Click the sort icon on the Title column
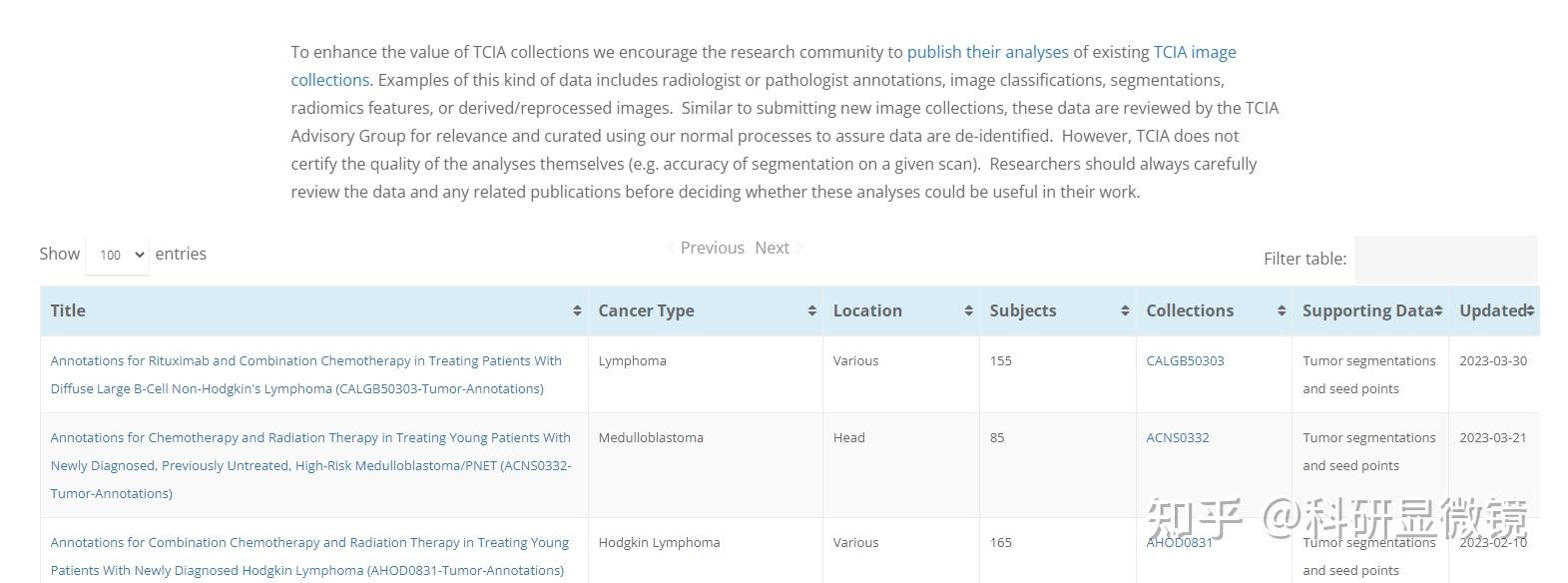The height and width of the screenshot is (583, 1568). (x=579, y=310)
